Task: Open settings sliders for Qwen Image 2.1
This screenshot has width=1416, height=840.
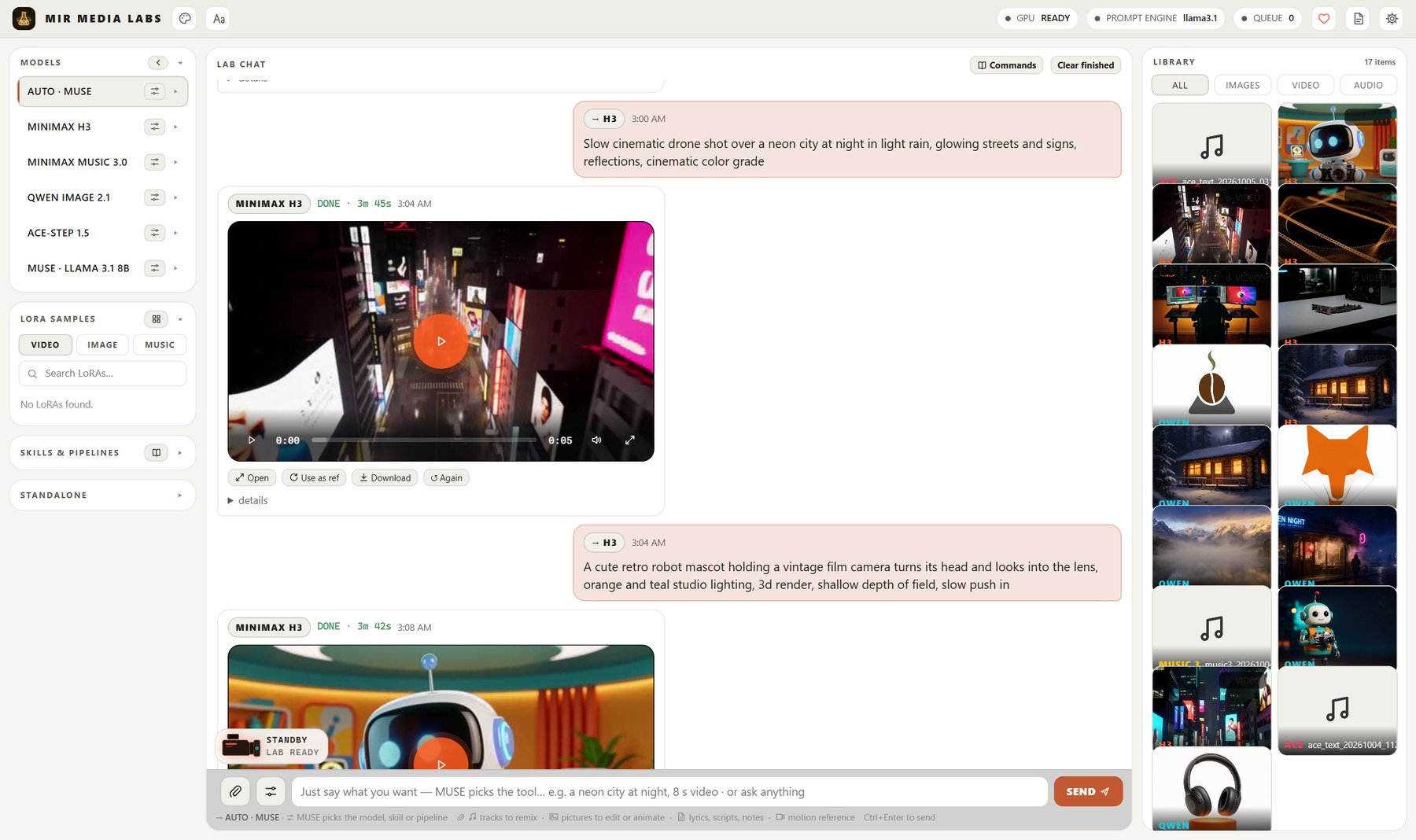Action: pyautogui.click(x=155, y=197)
